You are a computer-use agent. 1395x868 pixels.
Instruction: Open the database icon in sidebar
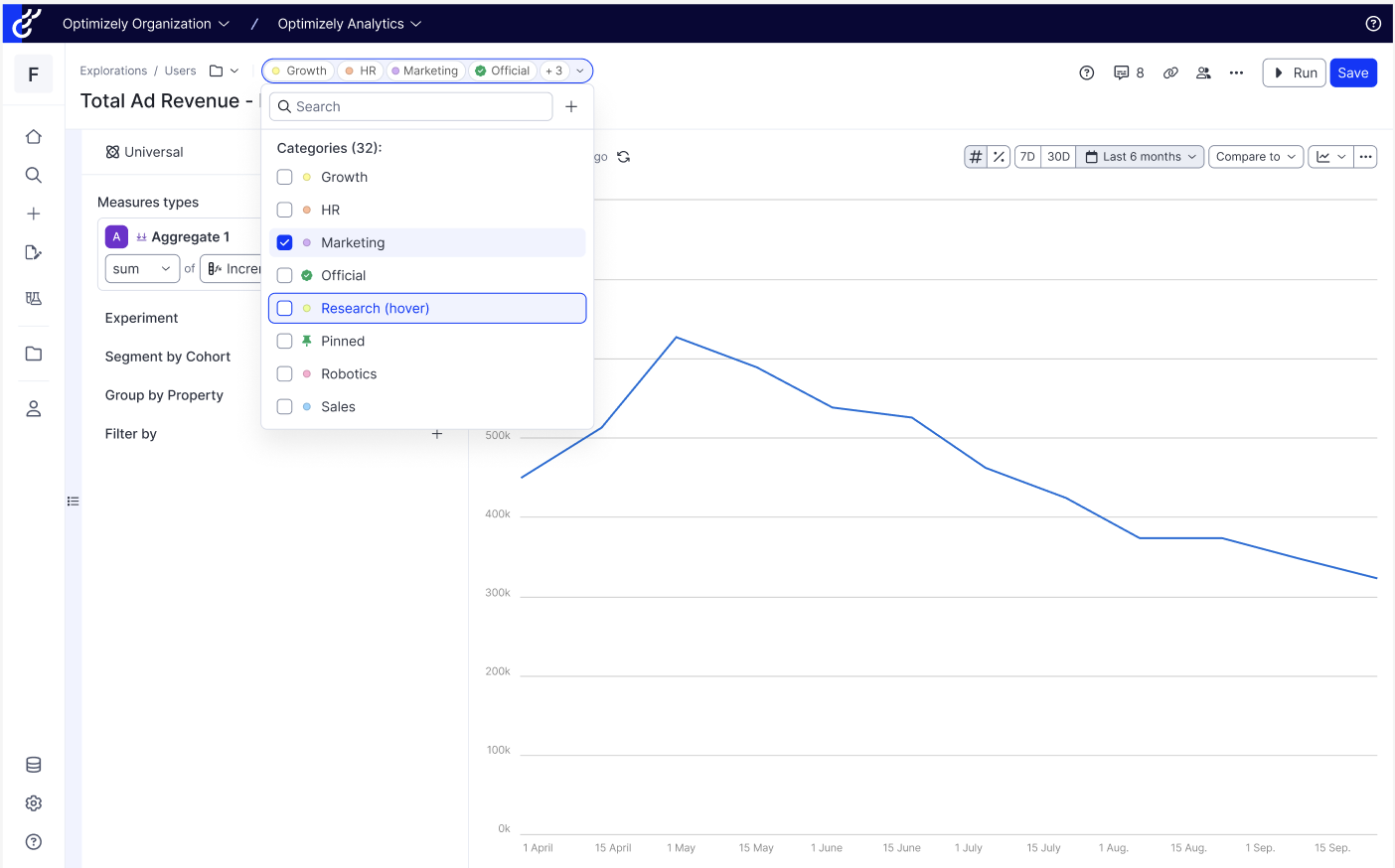(33, 765)
